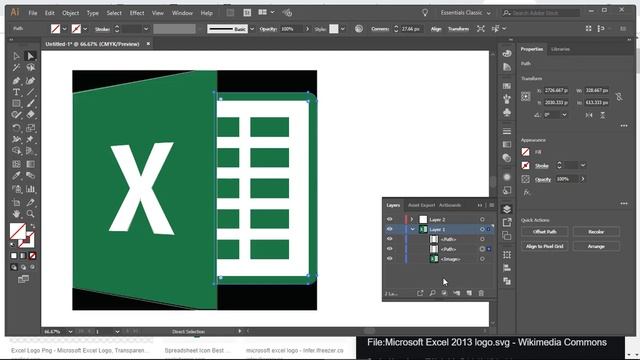640x360 pixels.
Task: Toggle visibility of second <Path> sublayer
Action: coord(389,249)
